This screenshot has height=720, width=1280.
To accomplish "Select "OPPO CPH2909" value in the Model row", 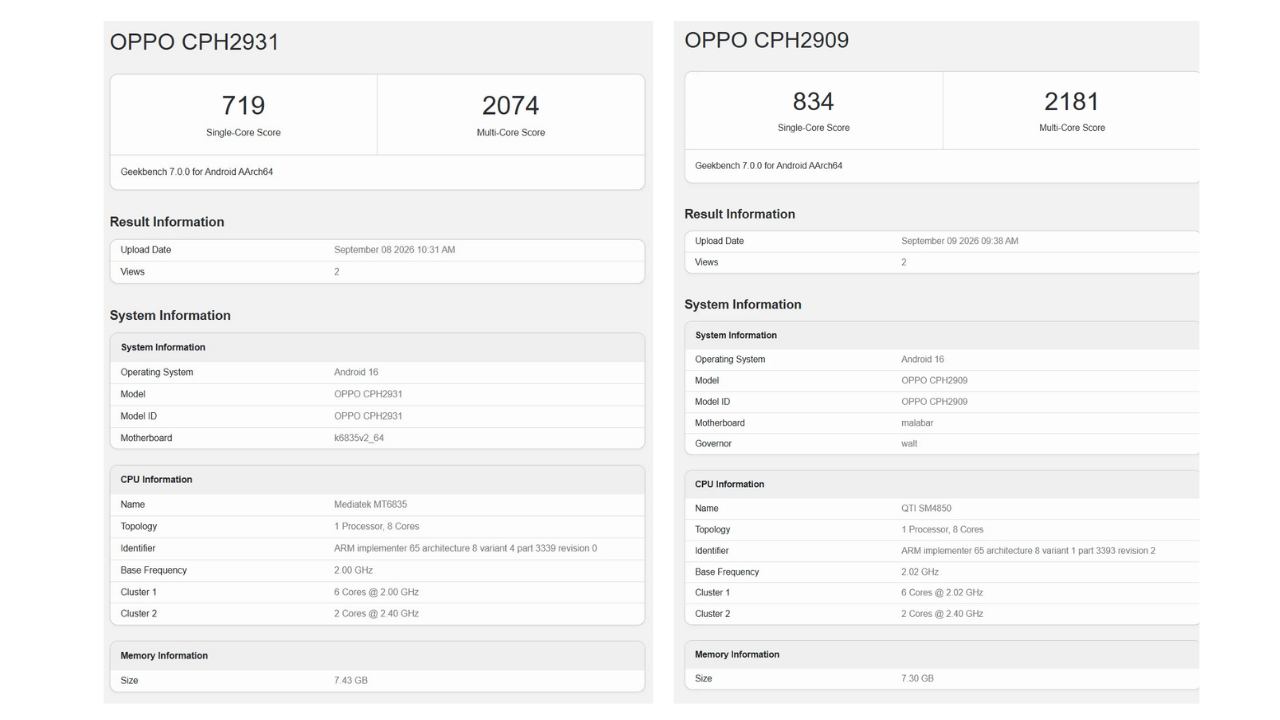I will (x=934, y=380).
